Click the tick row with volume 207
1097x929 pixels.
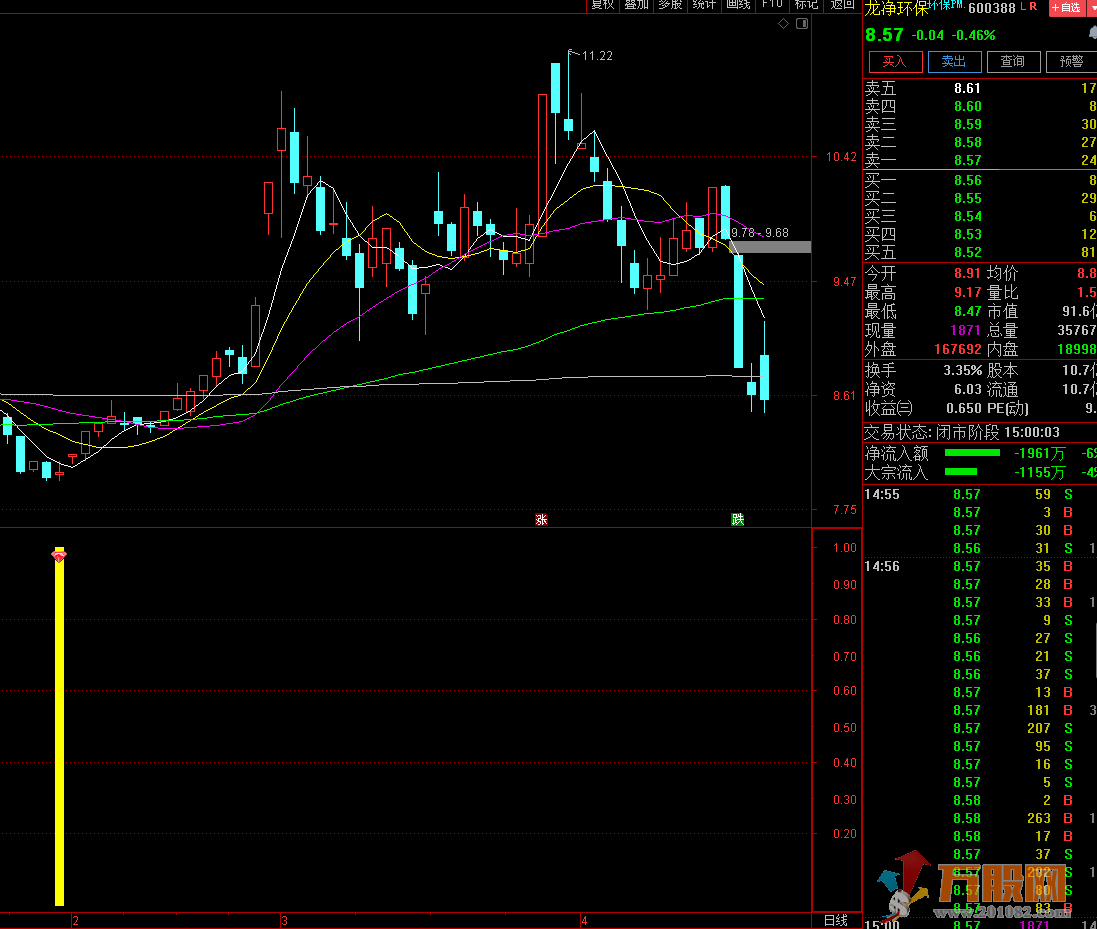click(980, 728)
